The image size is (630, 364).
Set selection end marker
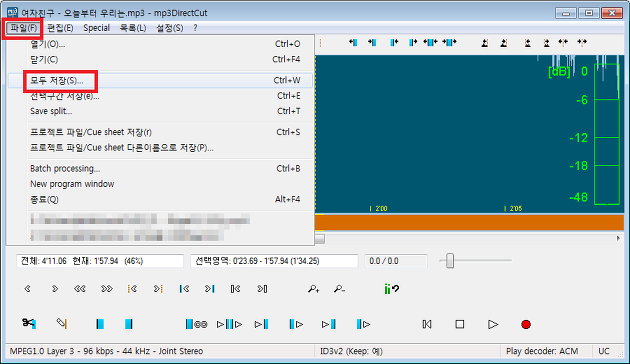coord(129,324)
